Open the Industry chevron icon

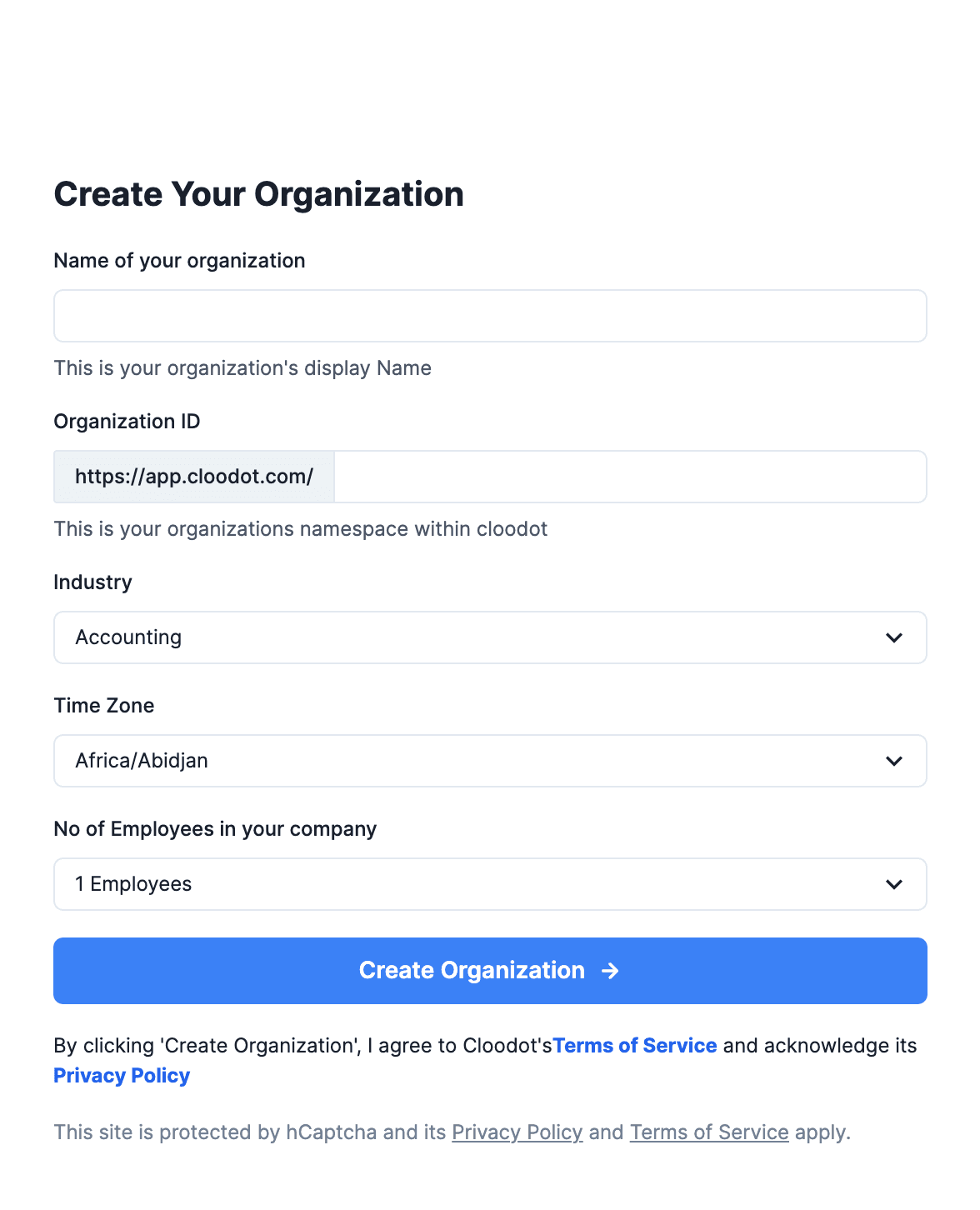(x=895, y=637)
